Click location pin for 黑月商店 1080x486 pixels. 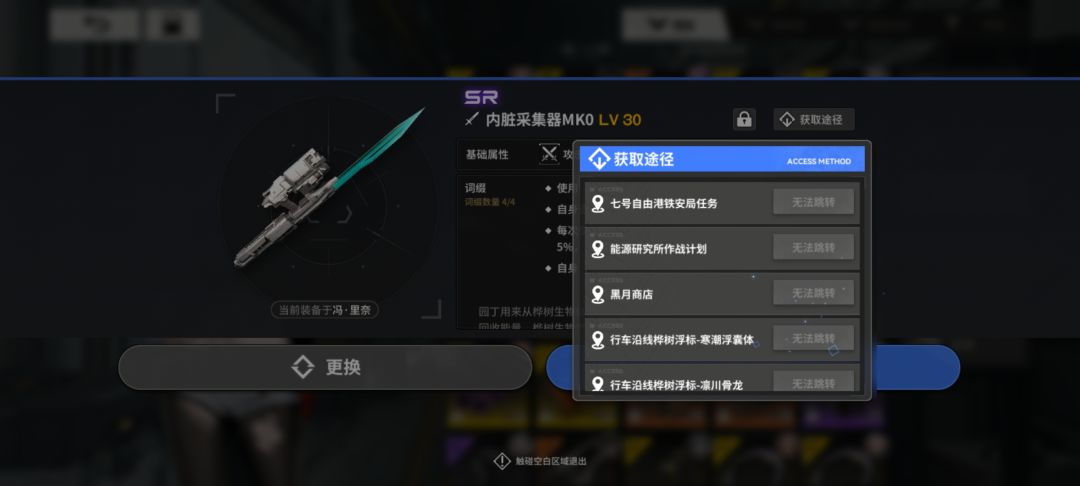tap(598, 295)
